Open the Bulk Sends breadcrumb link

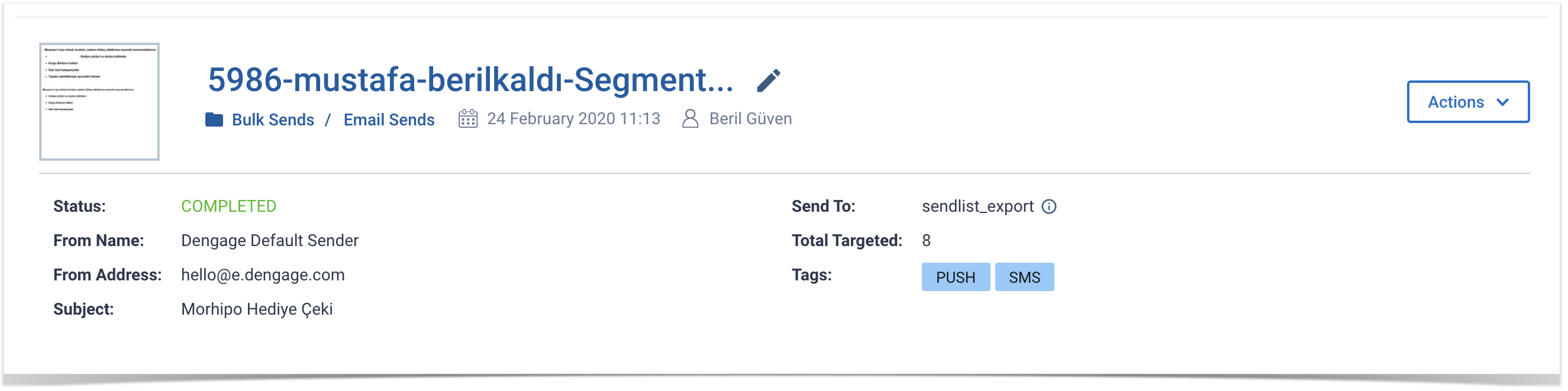pyautogui.click(x=273, y=120)
